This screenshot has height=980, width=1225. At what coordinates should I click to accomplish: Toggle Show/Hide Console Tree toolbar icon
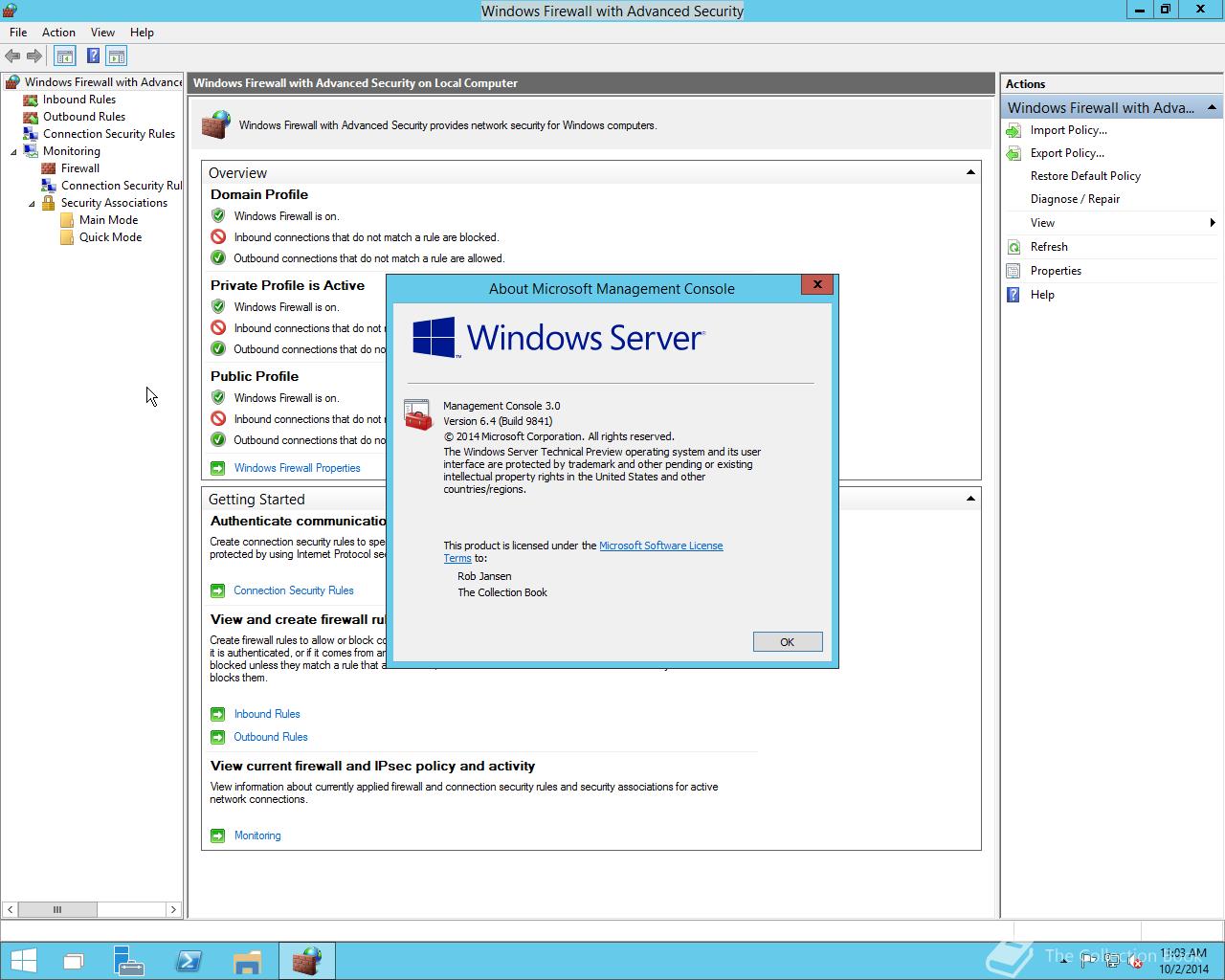(65, 56)
